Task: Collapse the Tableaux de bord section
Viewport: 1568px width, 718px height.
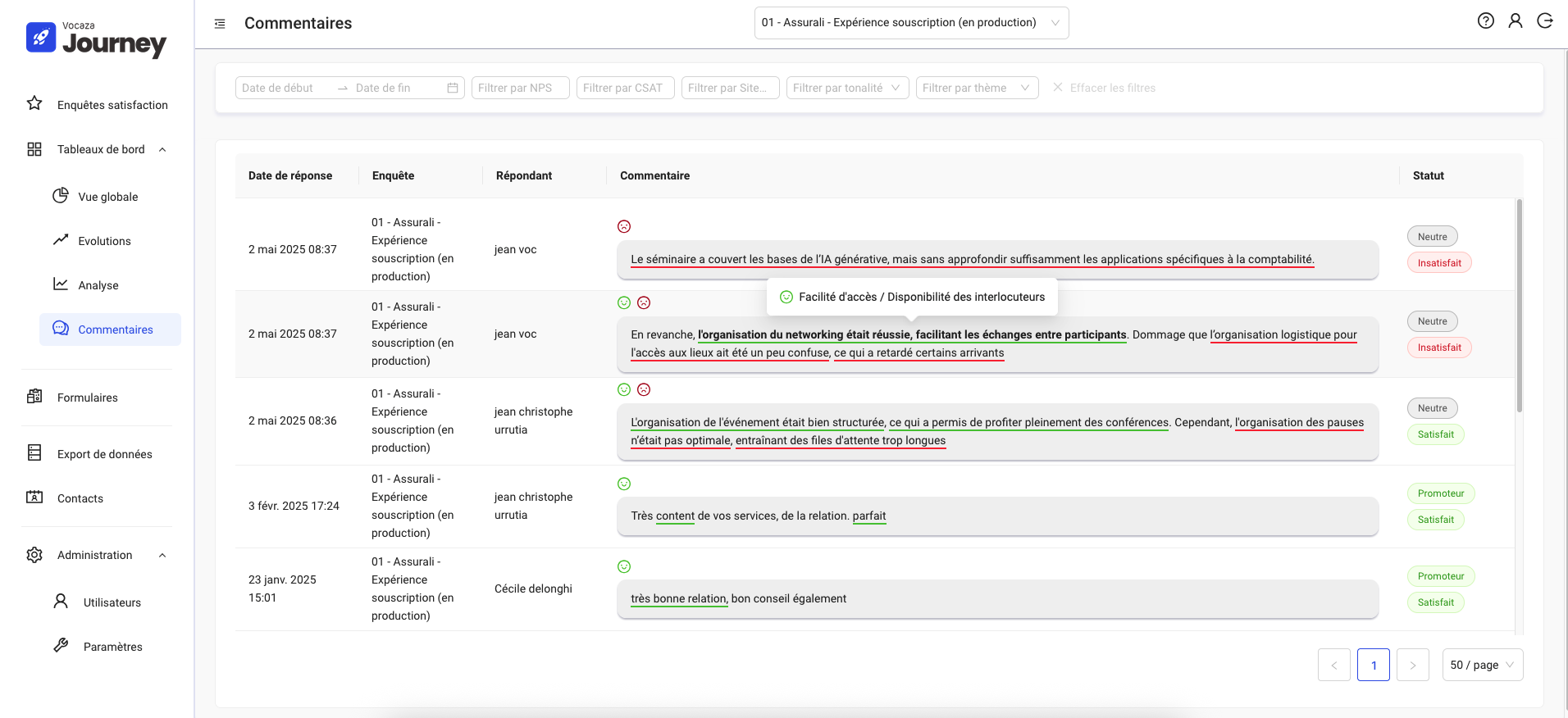Action: (162, 149)
